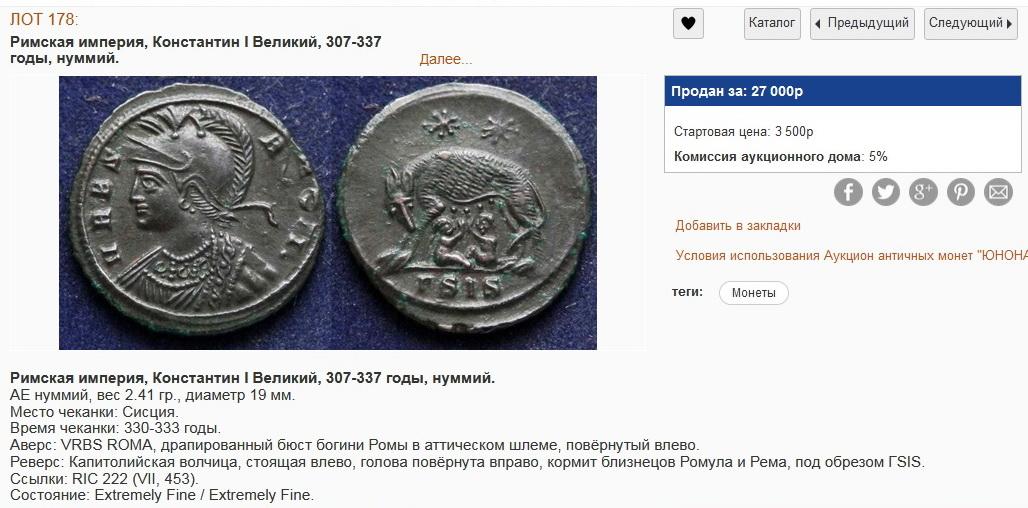
Task: Open the Каталог button
Action: point(772,24)
